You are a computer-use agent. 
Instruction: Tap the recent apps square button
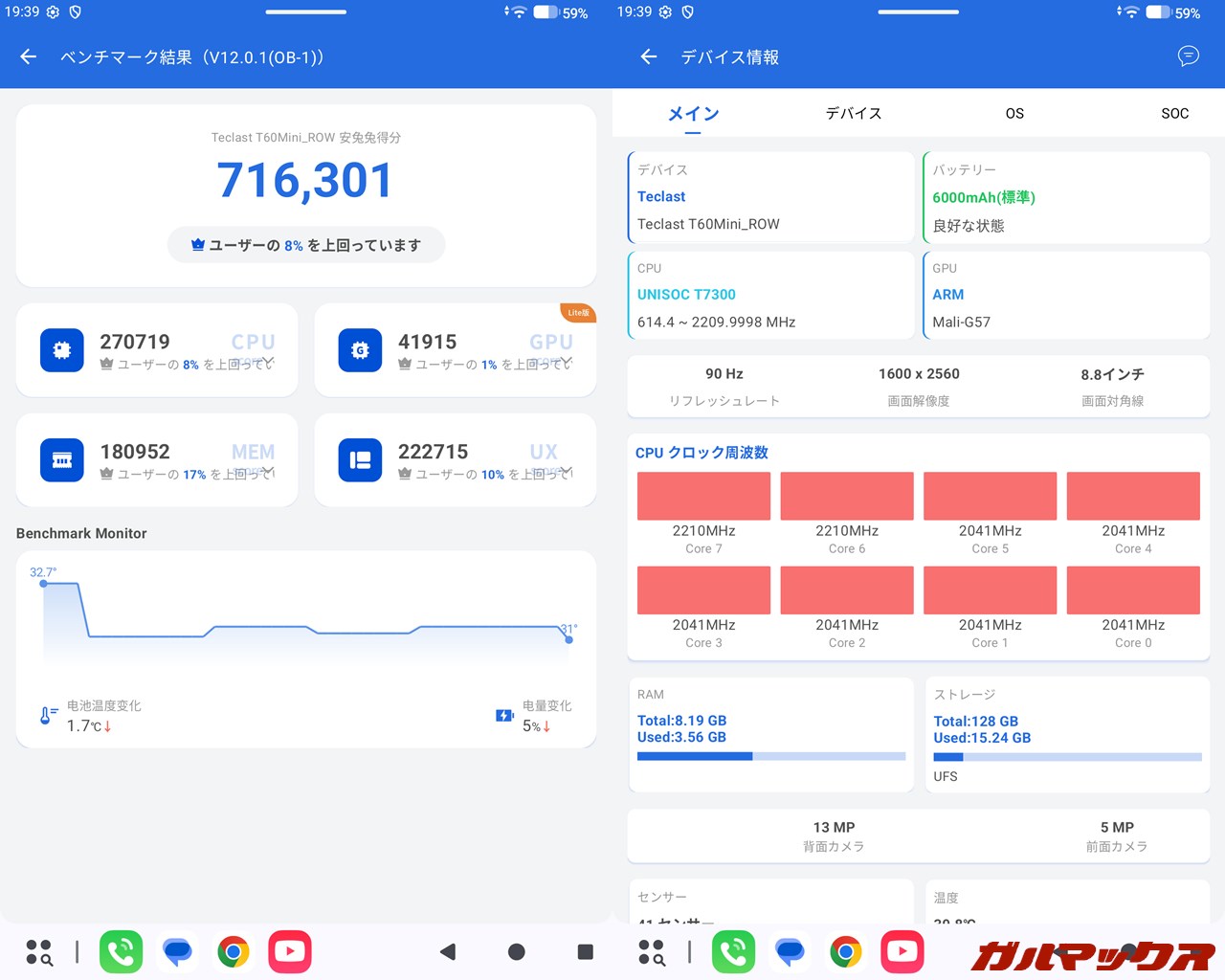point(586,951)
